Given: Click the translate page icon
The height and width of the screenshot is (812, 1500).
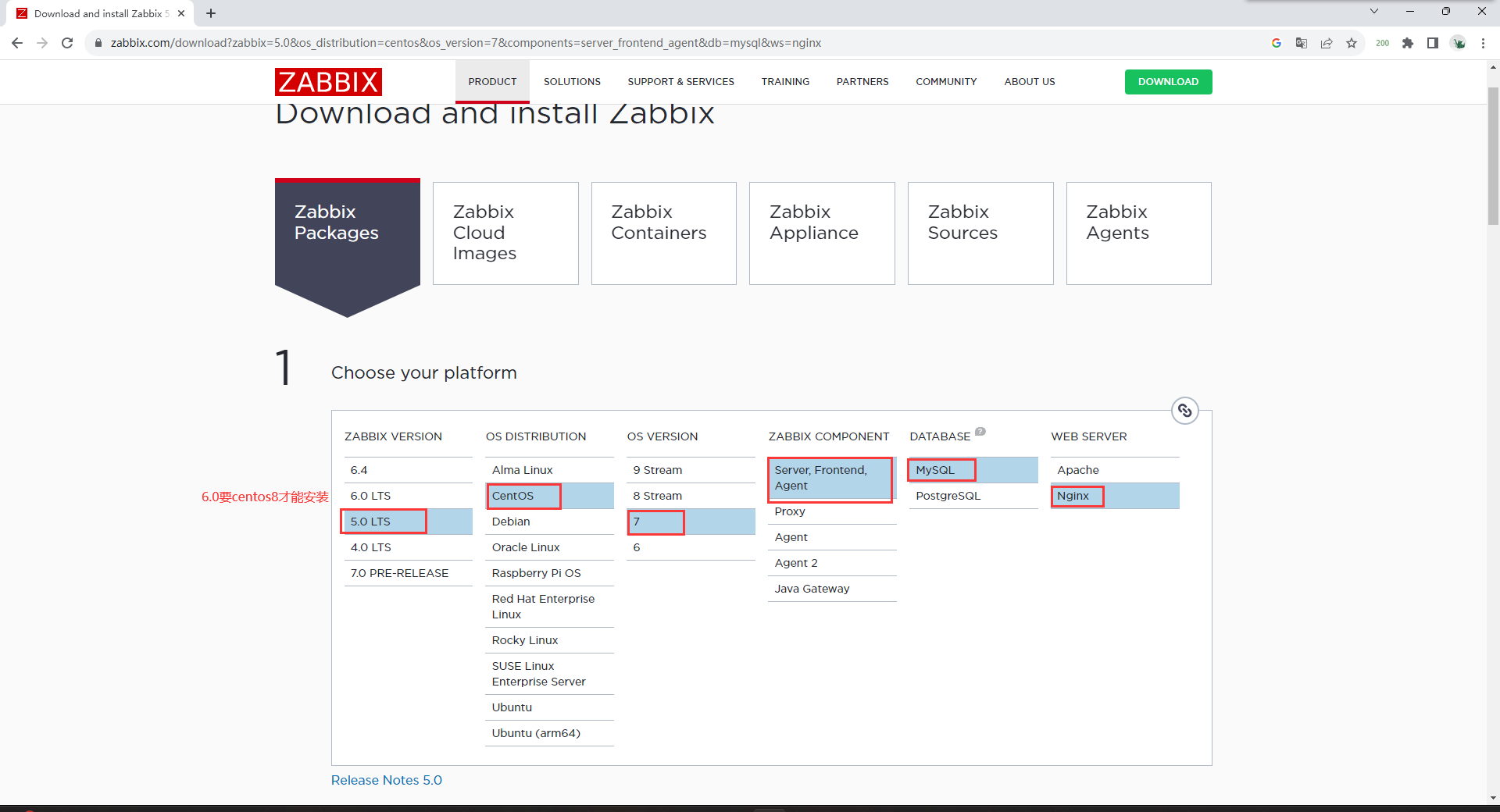Looking at the screenshot, I should click(x=1302, y=43).
